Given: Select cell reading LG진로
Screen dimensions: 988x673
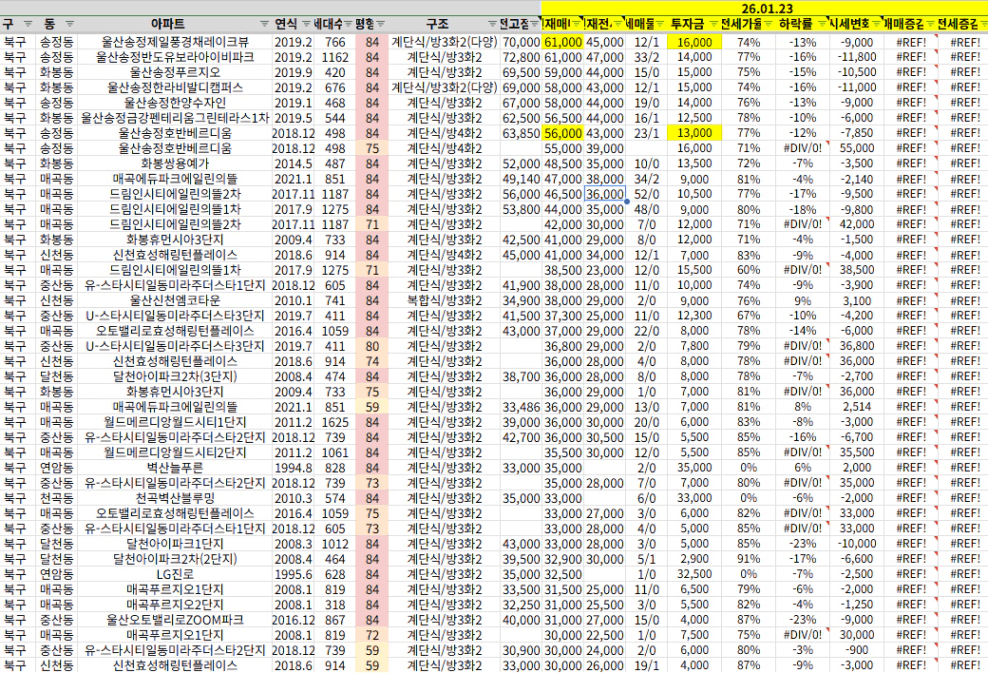Looking at the screenshot, I should coord(175,574).
